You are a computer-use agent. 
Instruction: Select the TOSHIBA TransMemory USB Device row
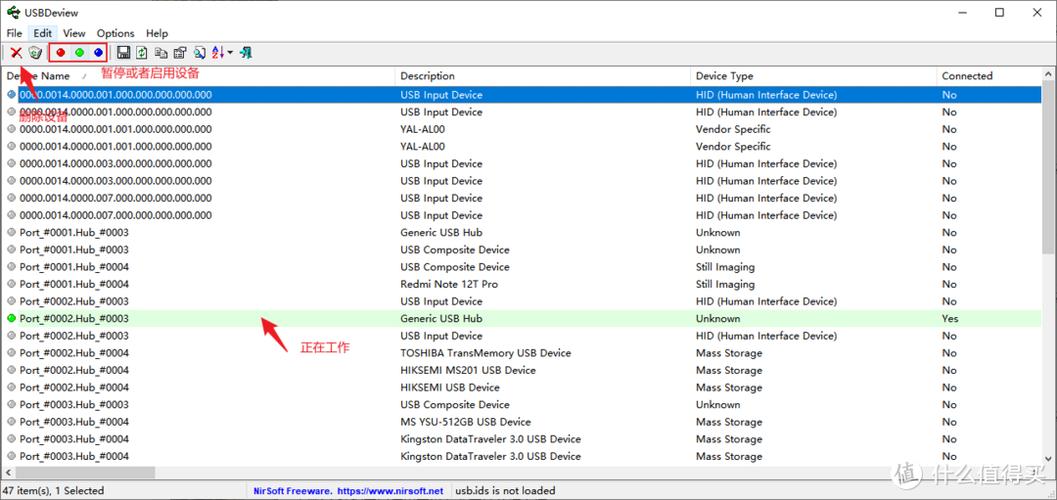523,352
